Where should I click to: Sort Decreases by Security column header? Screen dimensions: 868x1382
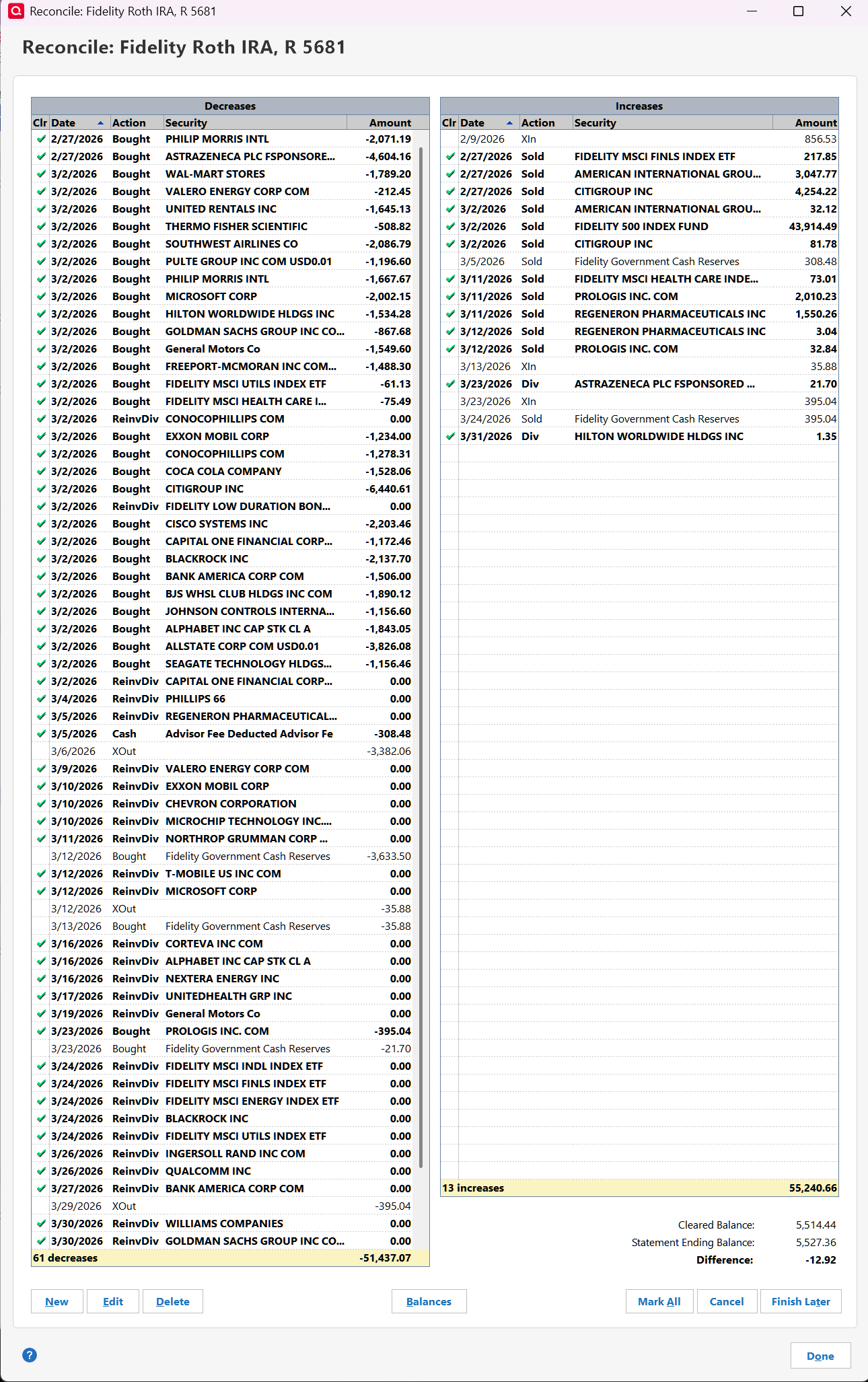pyautogui.click(x=256, y=122)
